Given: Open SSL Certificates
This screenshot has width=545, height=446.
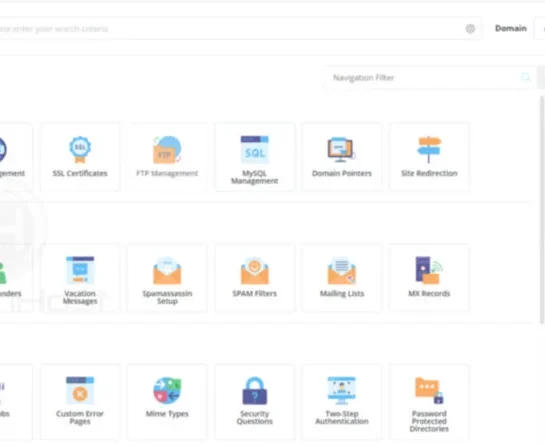Looking at the screenshot, I should (80, 157).
